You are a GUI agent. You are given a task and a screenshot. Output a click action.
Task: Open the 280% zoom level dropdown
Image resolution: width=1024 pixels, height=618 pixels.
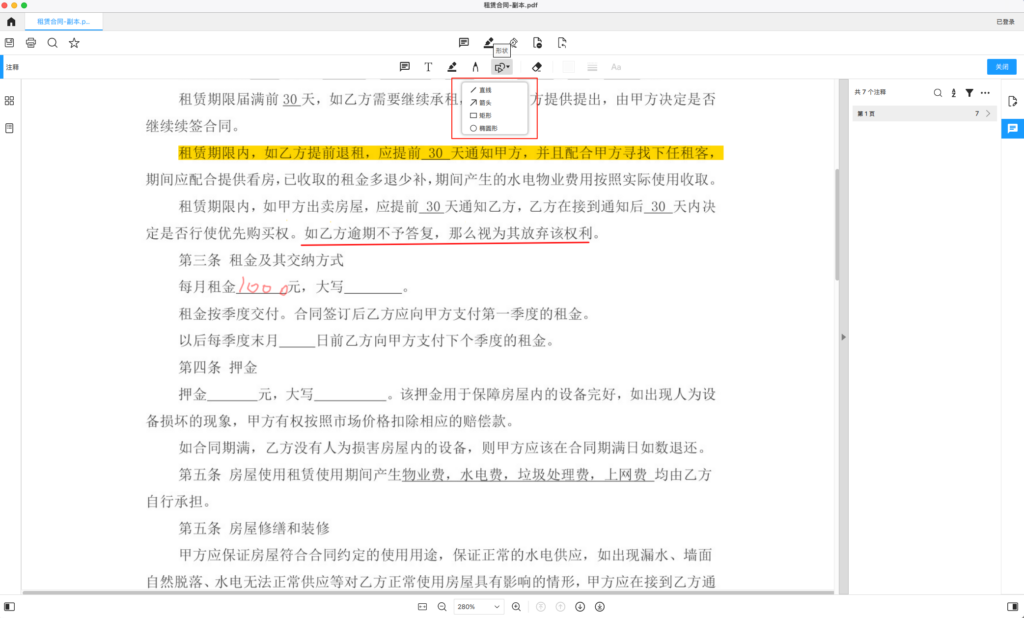click(479, 607)
